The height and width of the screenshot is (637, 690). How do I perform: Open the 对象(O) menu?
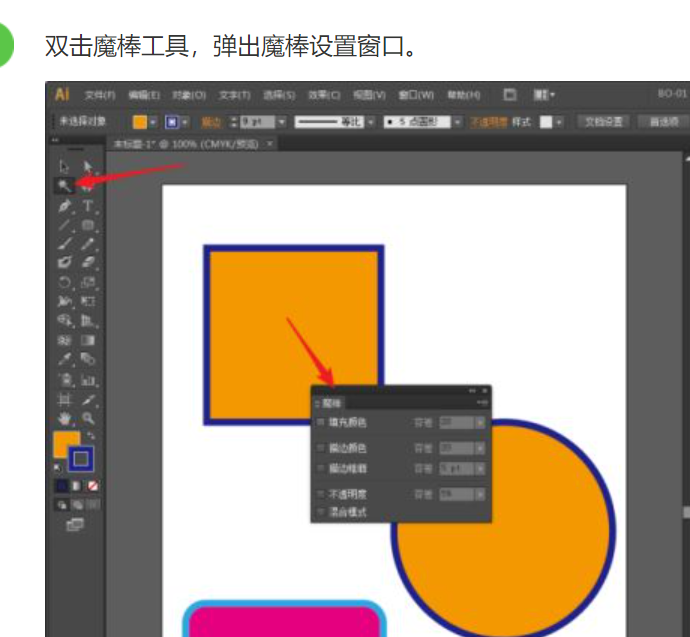pyautogui.click(x=189, y=95)
